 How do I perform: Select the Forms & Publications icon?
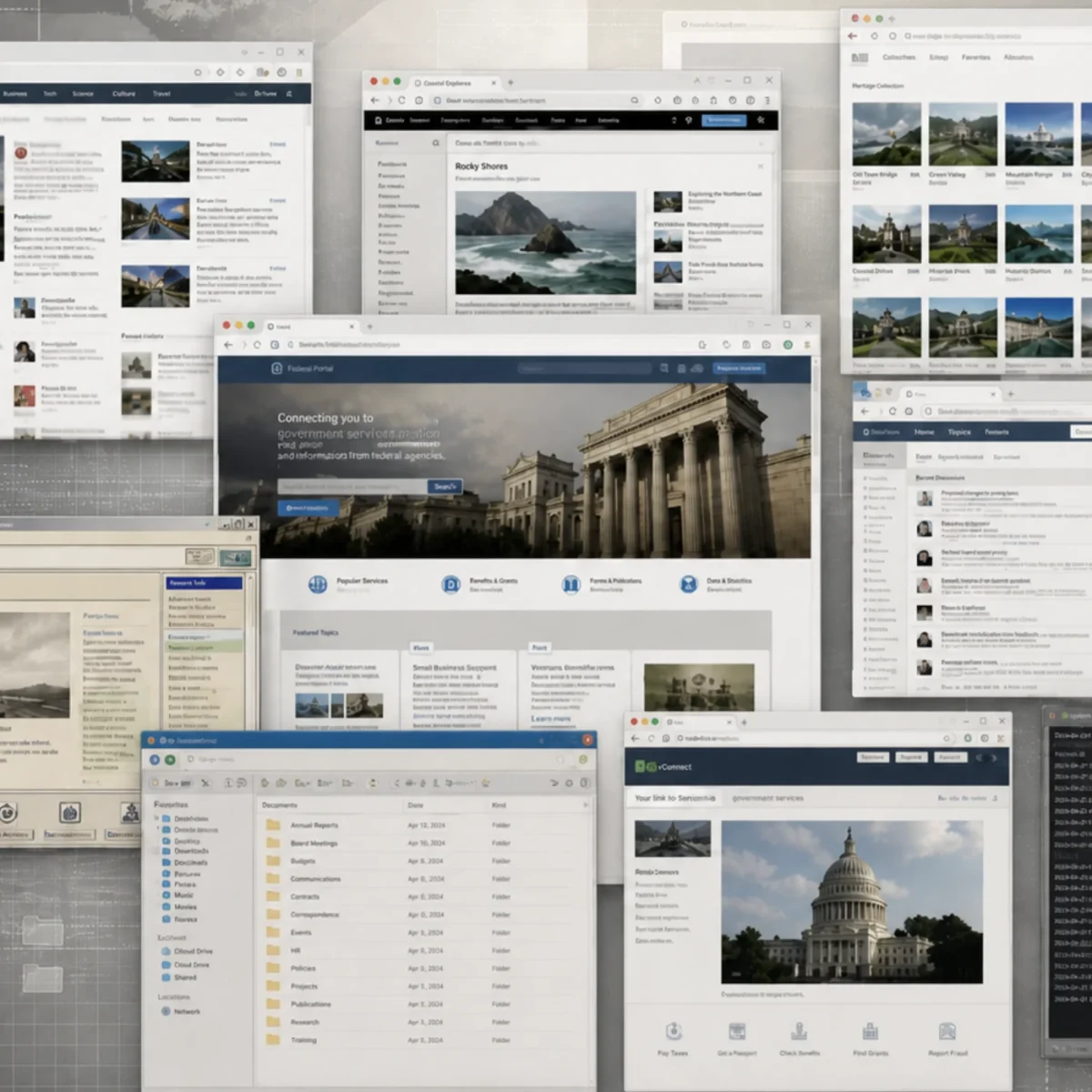571,584
